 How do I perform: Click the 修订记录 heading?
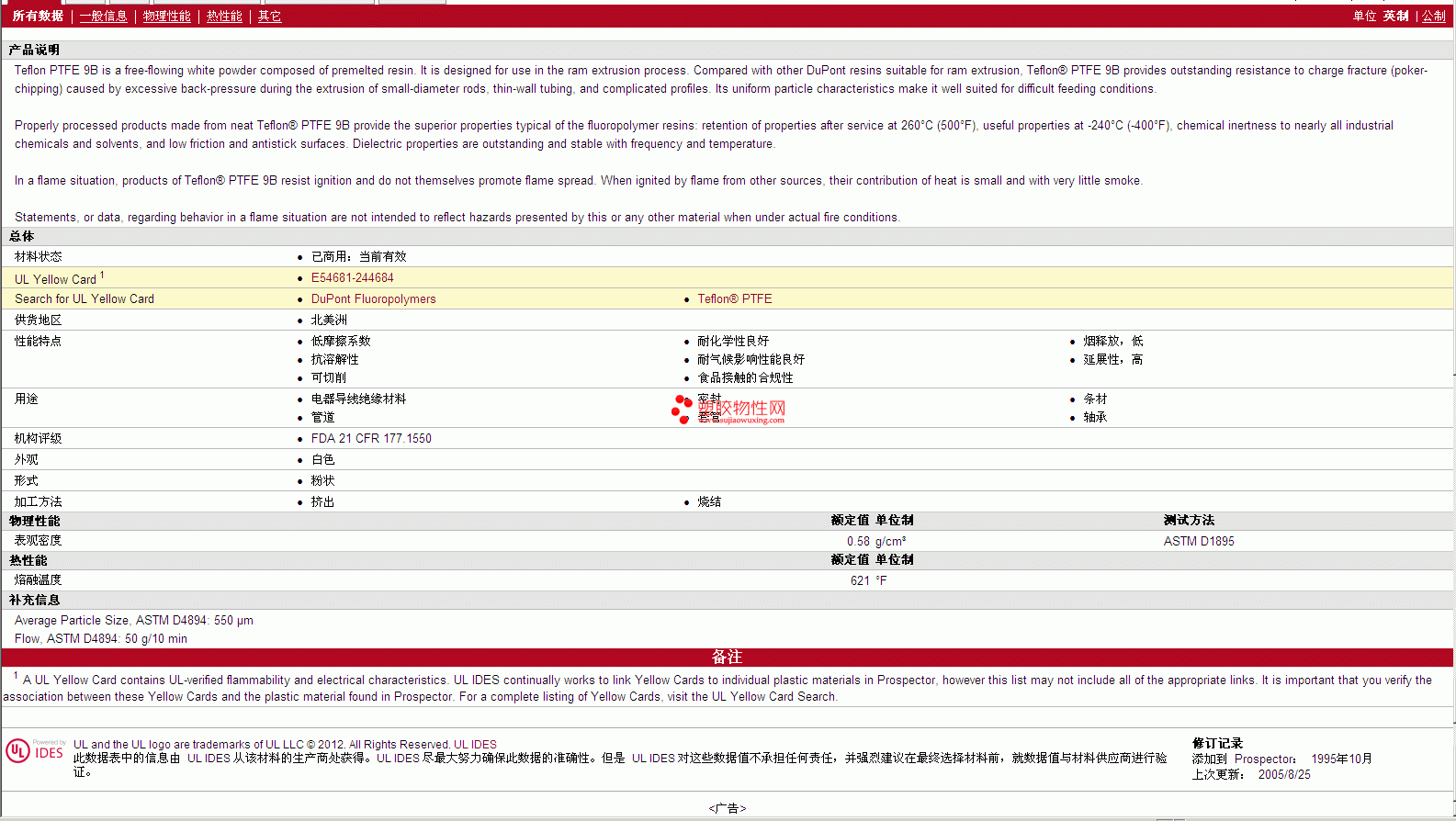tap(1217, 744)
